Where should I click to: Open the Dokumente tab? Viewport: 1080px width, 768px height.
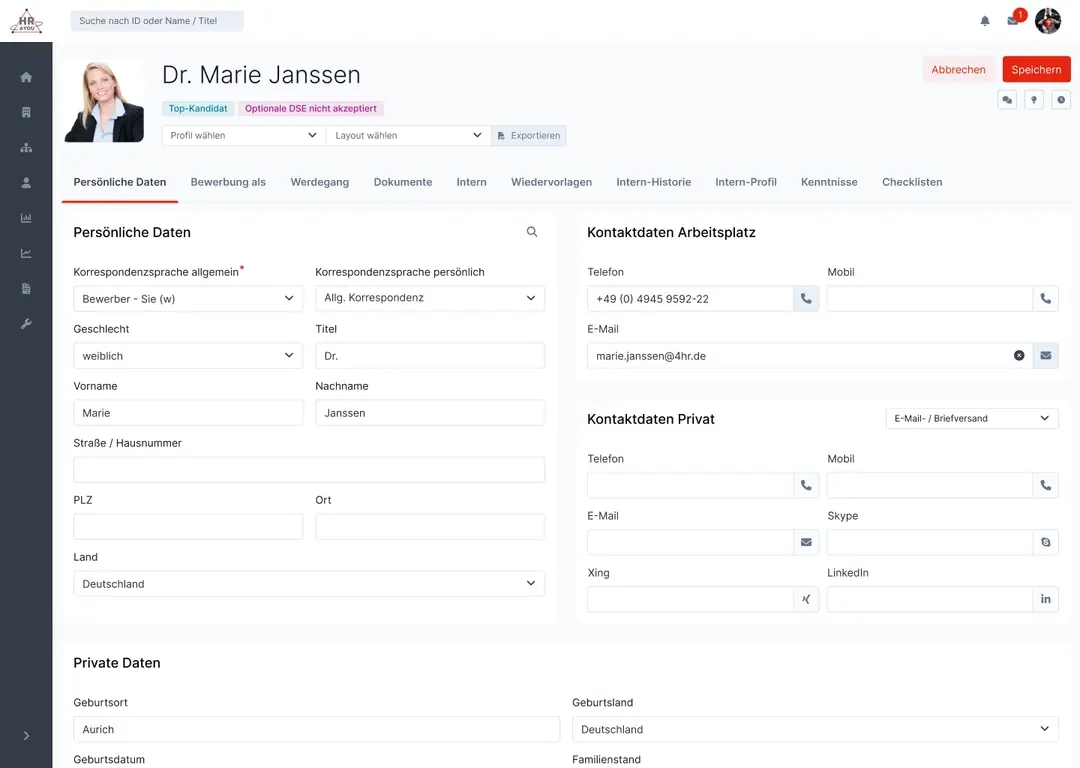[403, 182]
